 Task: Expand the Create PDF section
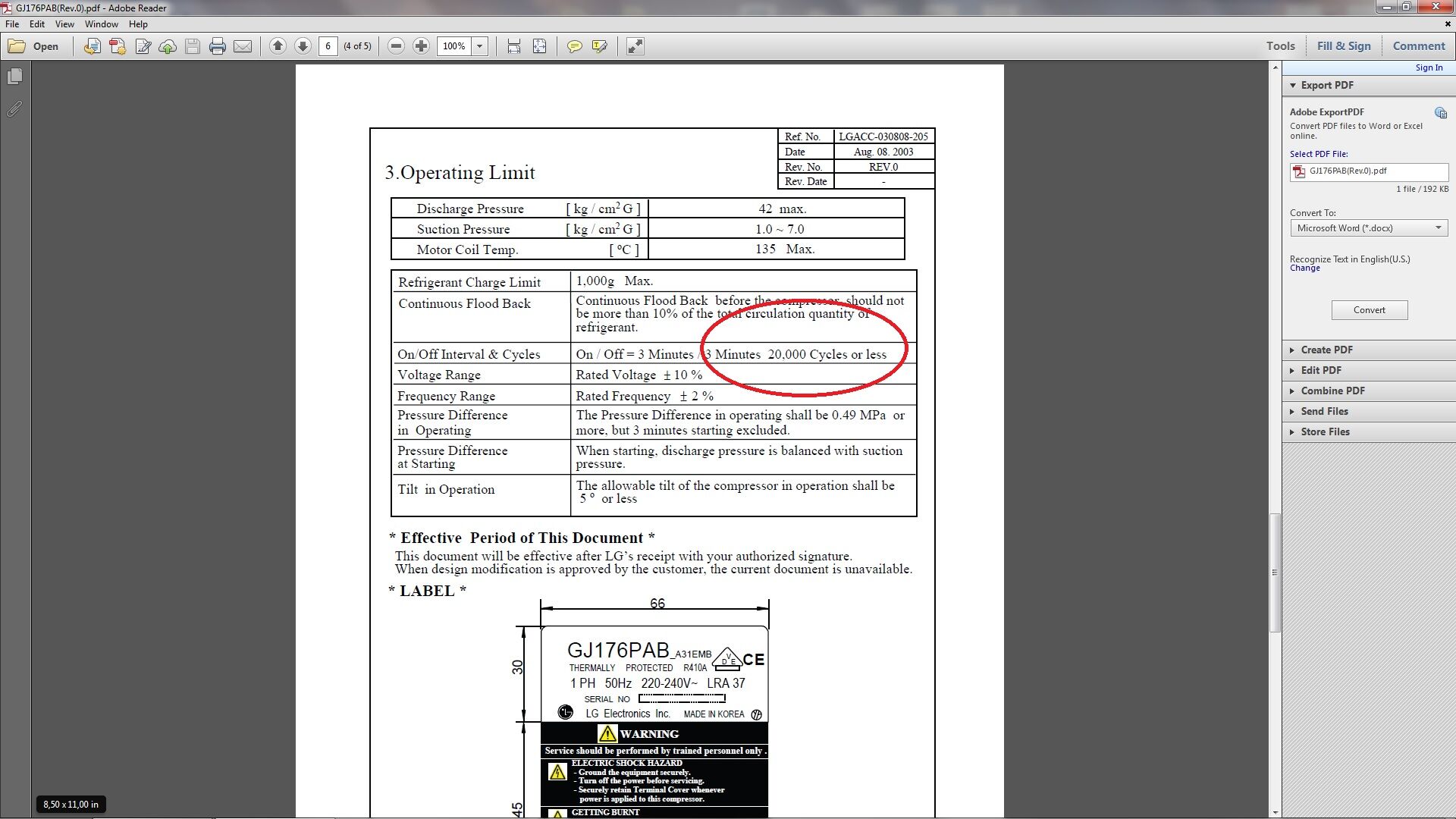click(x=1327, y=350)
